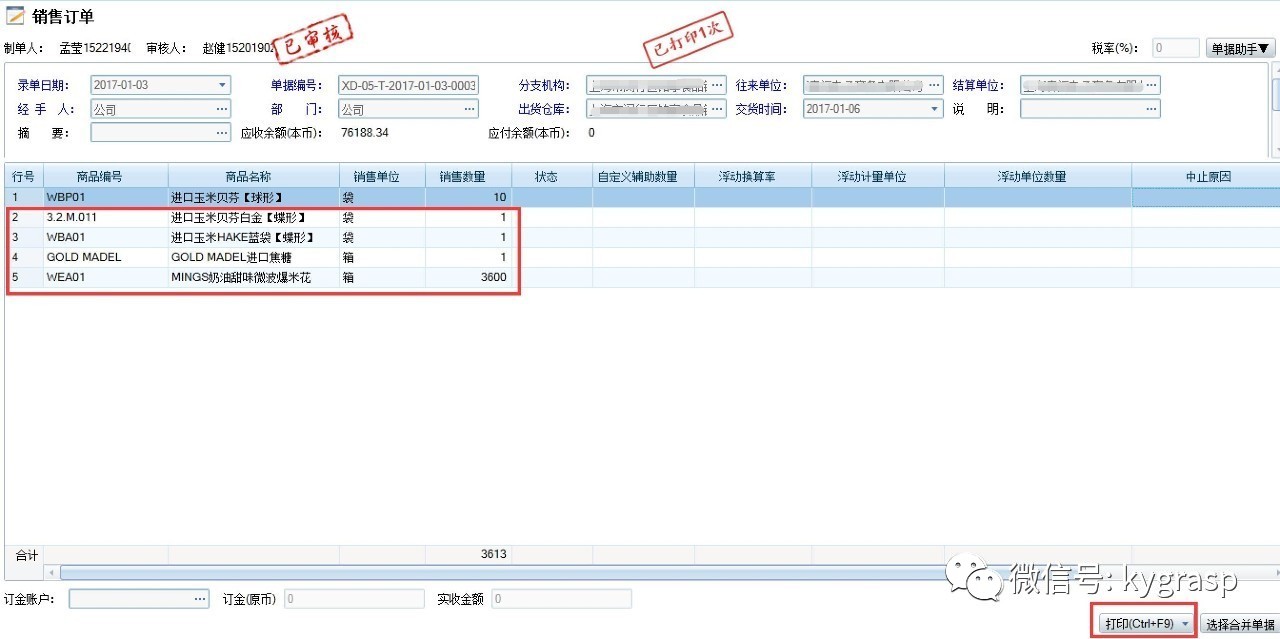The width and height of the screenshot is (1280, 639).
Task: Open the 订金账户 lookup ellipsis button
Action: coord(200,599)
